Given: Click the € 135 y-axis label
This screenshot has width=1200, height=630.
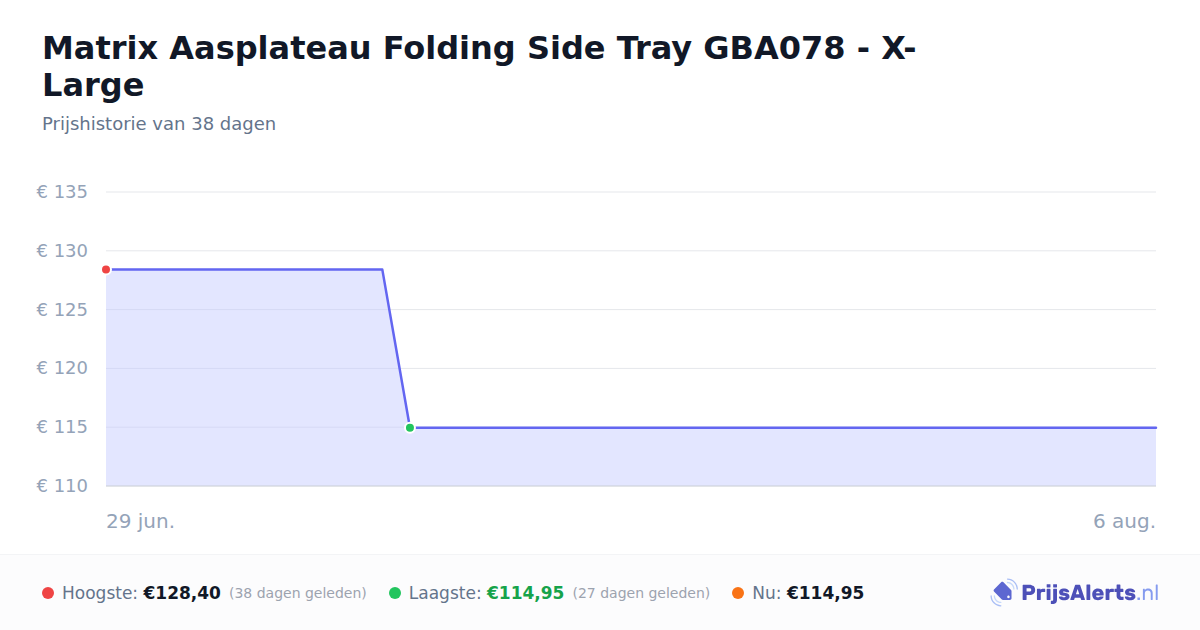Looking at the screenshot, I should point(62,192).
